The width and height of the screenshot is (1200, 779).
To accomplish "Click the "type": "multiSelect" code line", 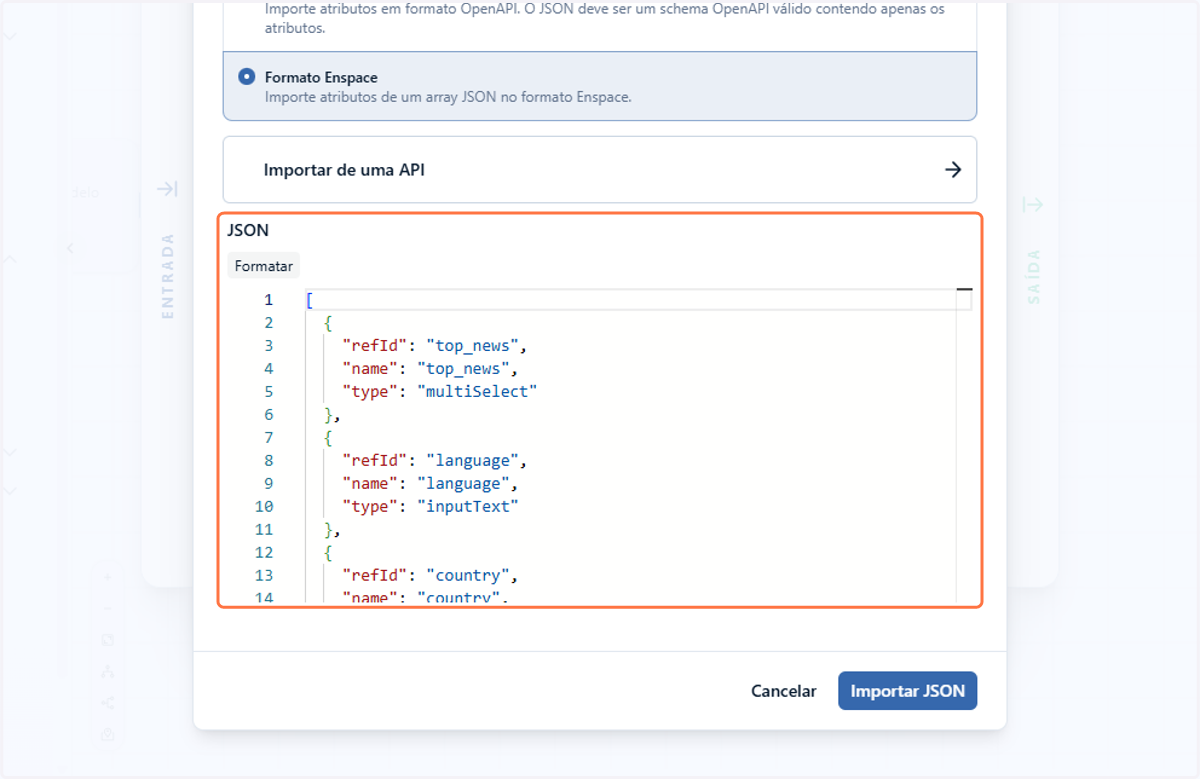I will click(440, 392).
